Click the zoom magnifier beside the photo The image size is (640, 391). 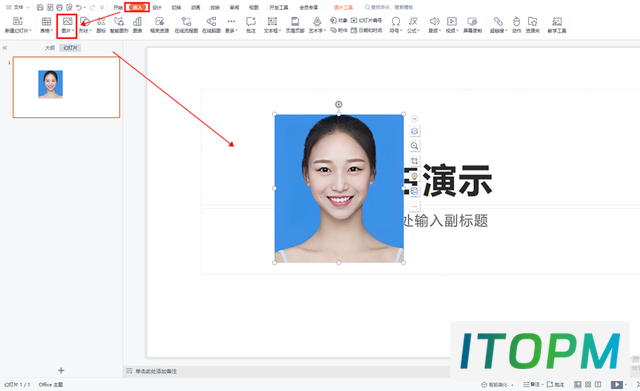(414, 146)
